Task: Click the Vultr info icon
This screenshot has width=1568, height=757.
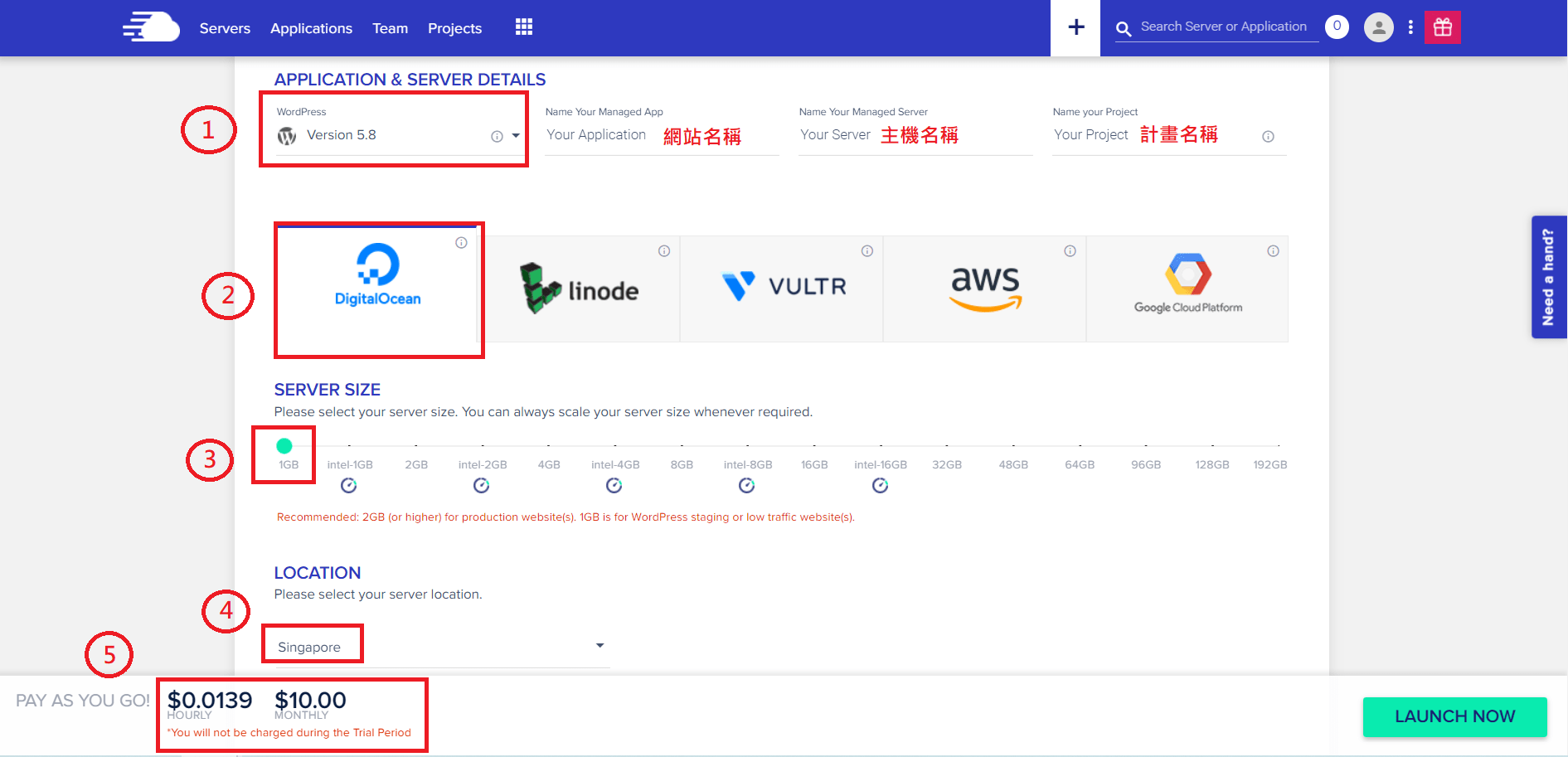Action: click(x=867, y=250)
